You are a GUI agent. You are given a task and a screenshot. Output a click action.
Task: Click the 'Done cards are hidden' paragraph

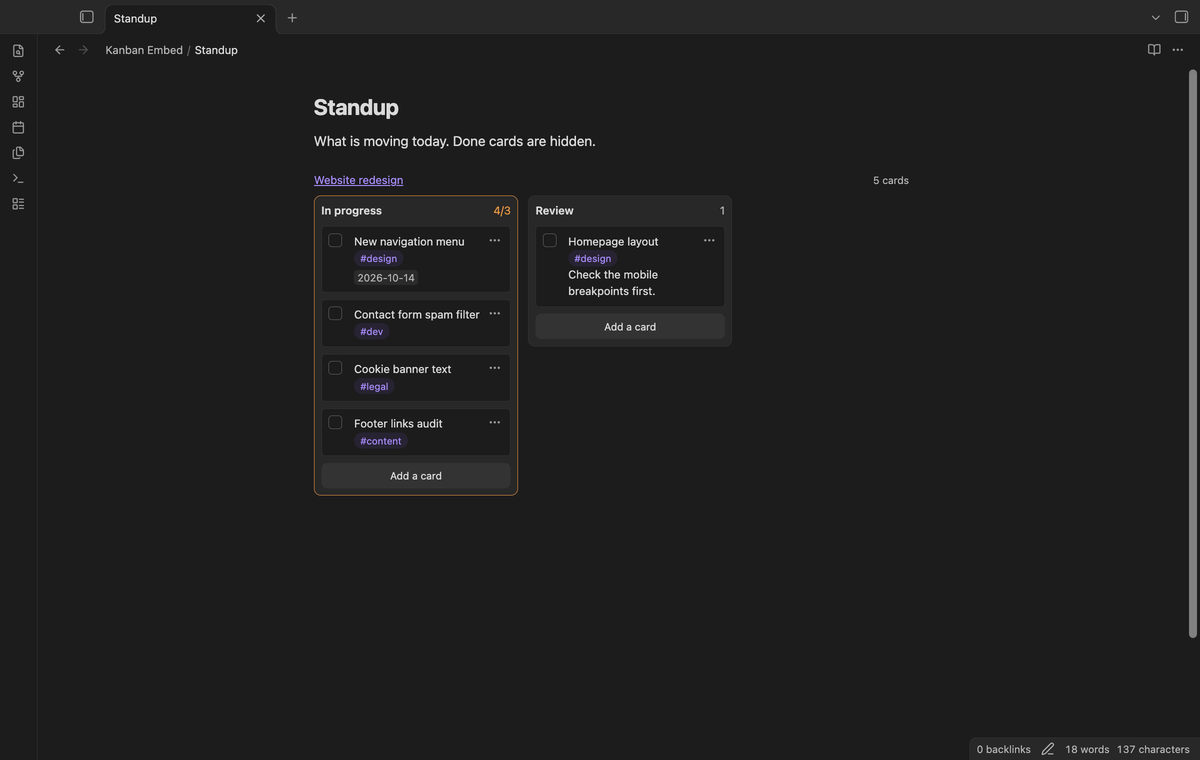pos(455,141)
